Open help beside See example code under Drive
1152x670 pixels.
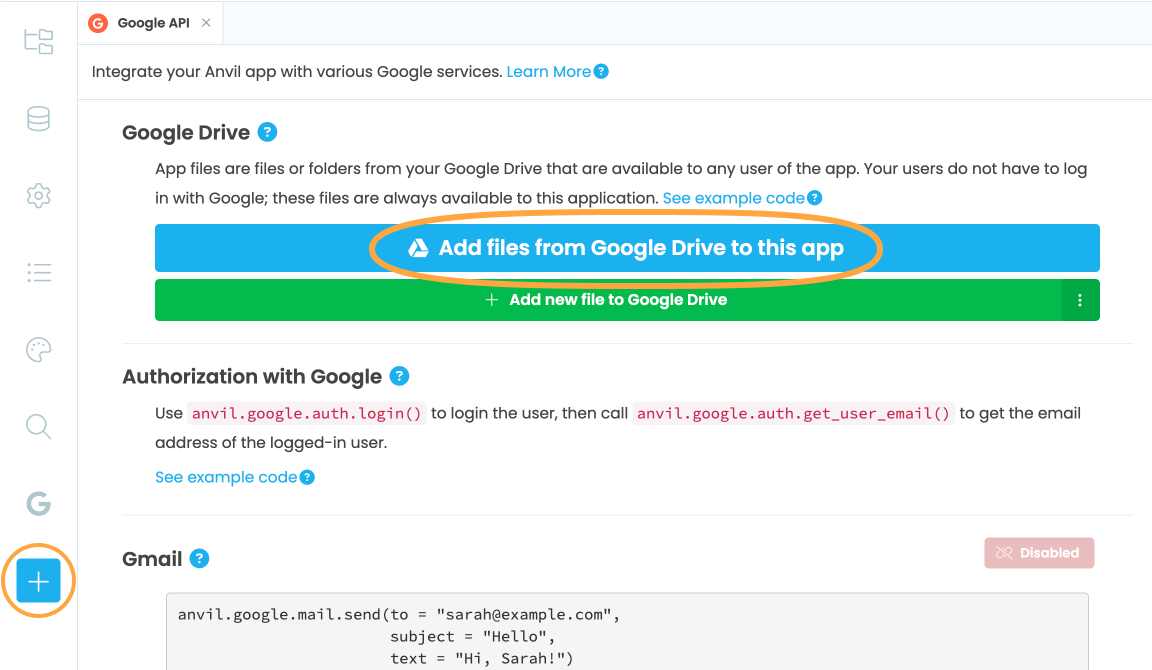pyautogui.click(x=815, y=198)
